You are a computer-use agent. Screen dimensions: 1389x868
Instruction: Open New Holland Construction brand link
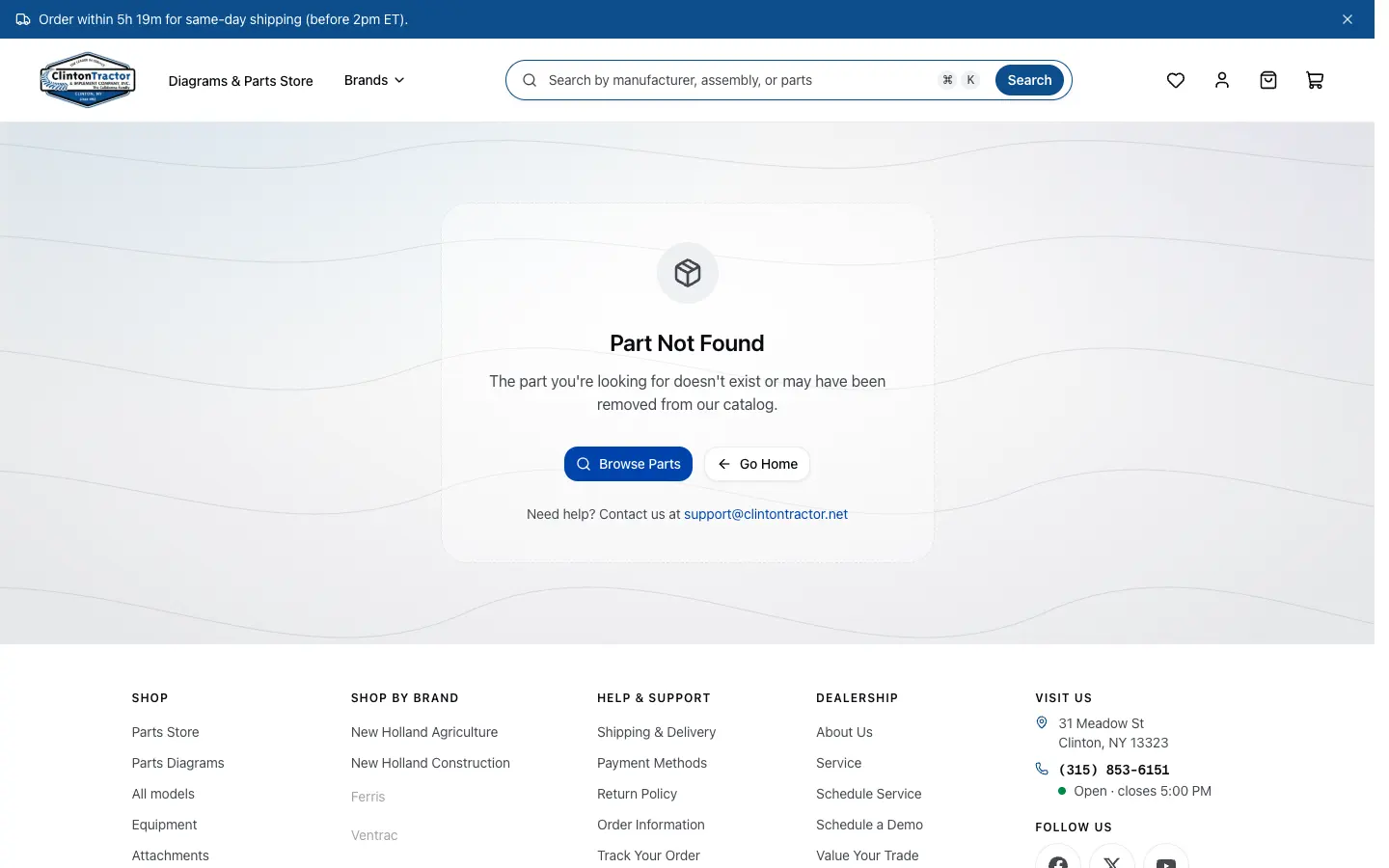click(x=430, y=763)
